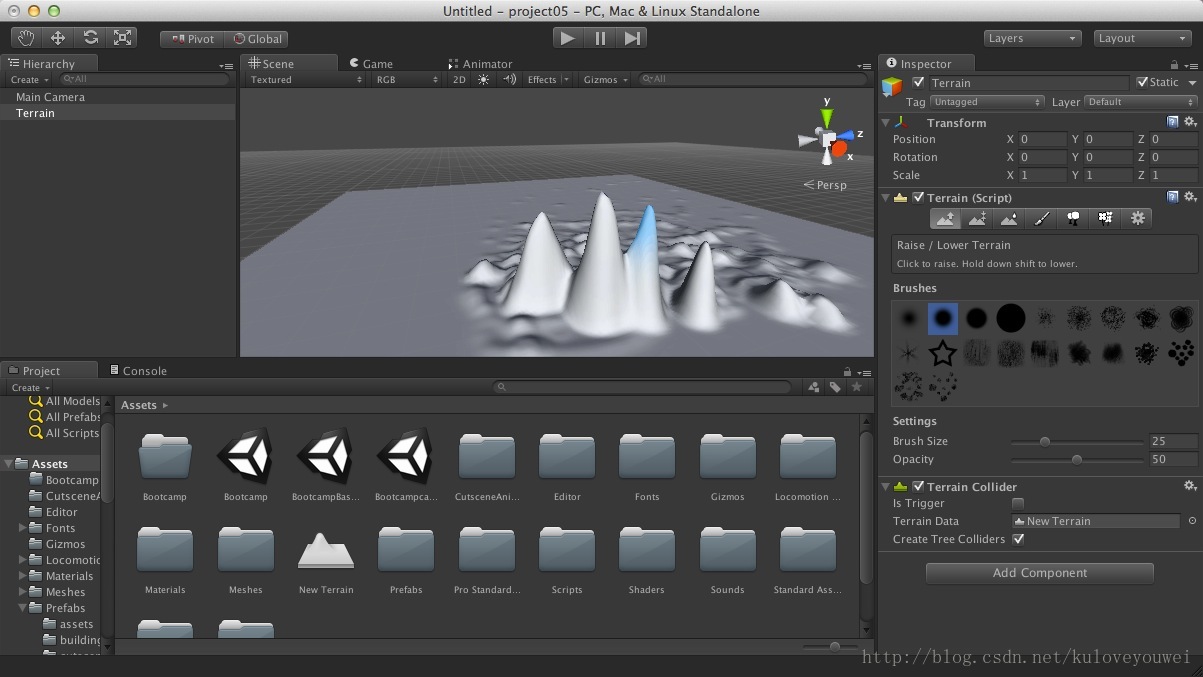The image size is (1203, 677).
Task: Open Transform component help icon
Action: pyautogui.click(x=1172, y=122)
